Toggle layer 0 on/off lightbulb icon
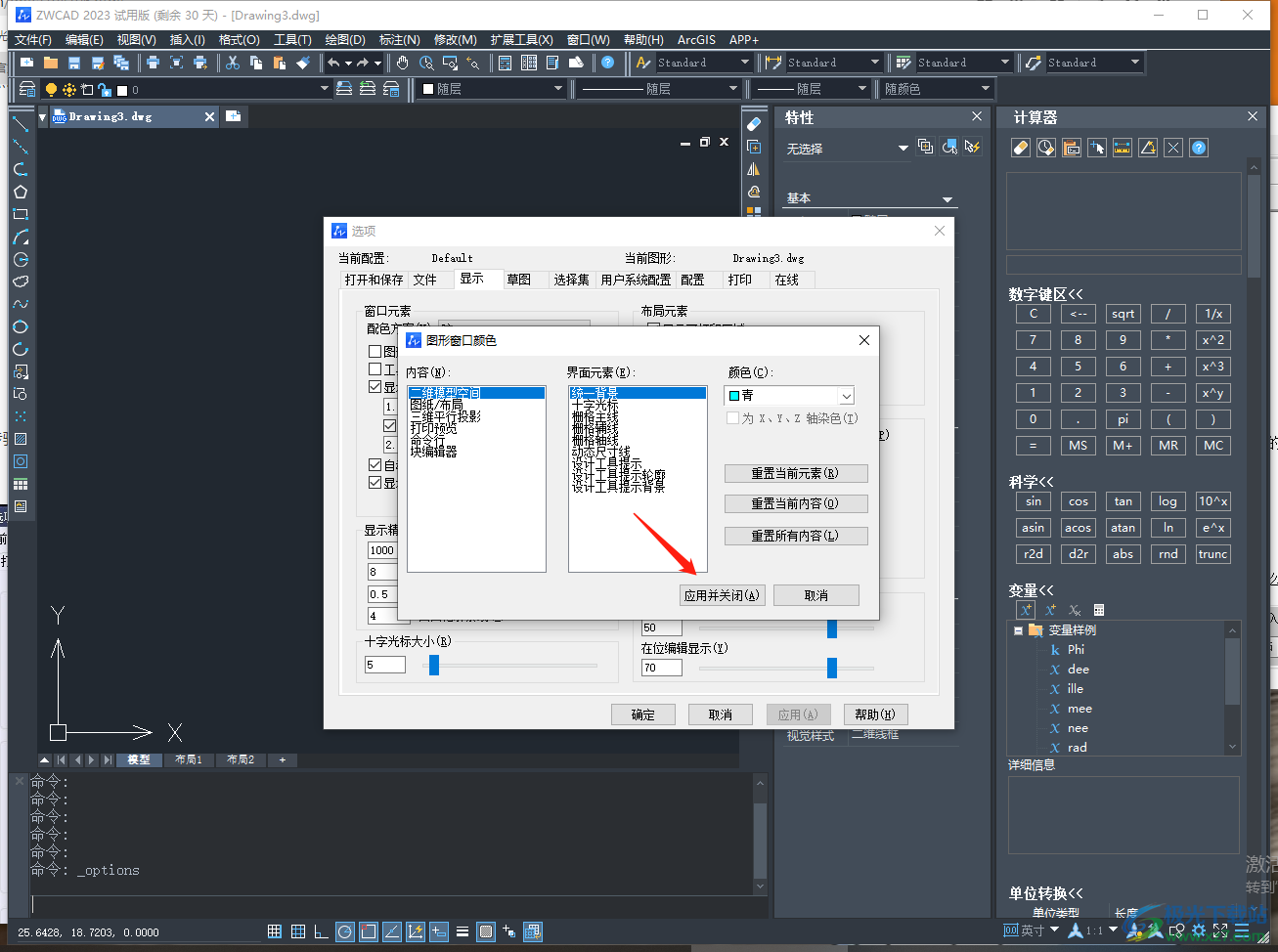This screenshot has height=952, width=1278. click(x=51, y=90)
